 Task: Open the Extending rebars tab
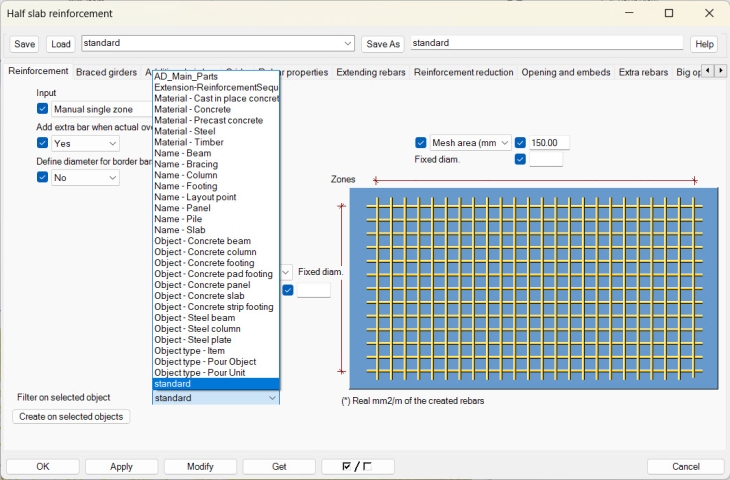coord(371,72)
